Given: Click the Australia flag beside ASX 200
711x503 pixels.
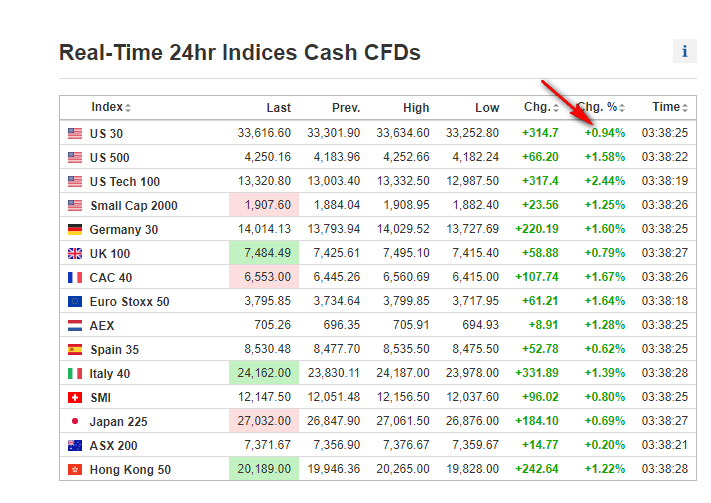Looking at the screenshot, I should click(x=75, y=445).
